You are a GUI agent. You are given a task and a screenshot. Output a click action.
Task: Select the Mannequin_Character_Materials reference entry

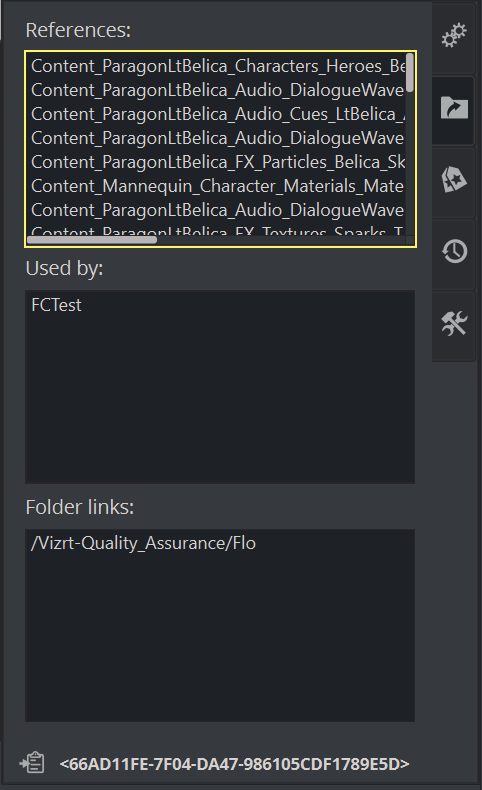click(x=218, y=186)
